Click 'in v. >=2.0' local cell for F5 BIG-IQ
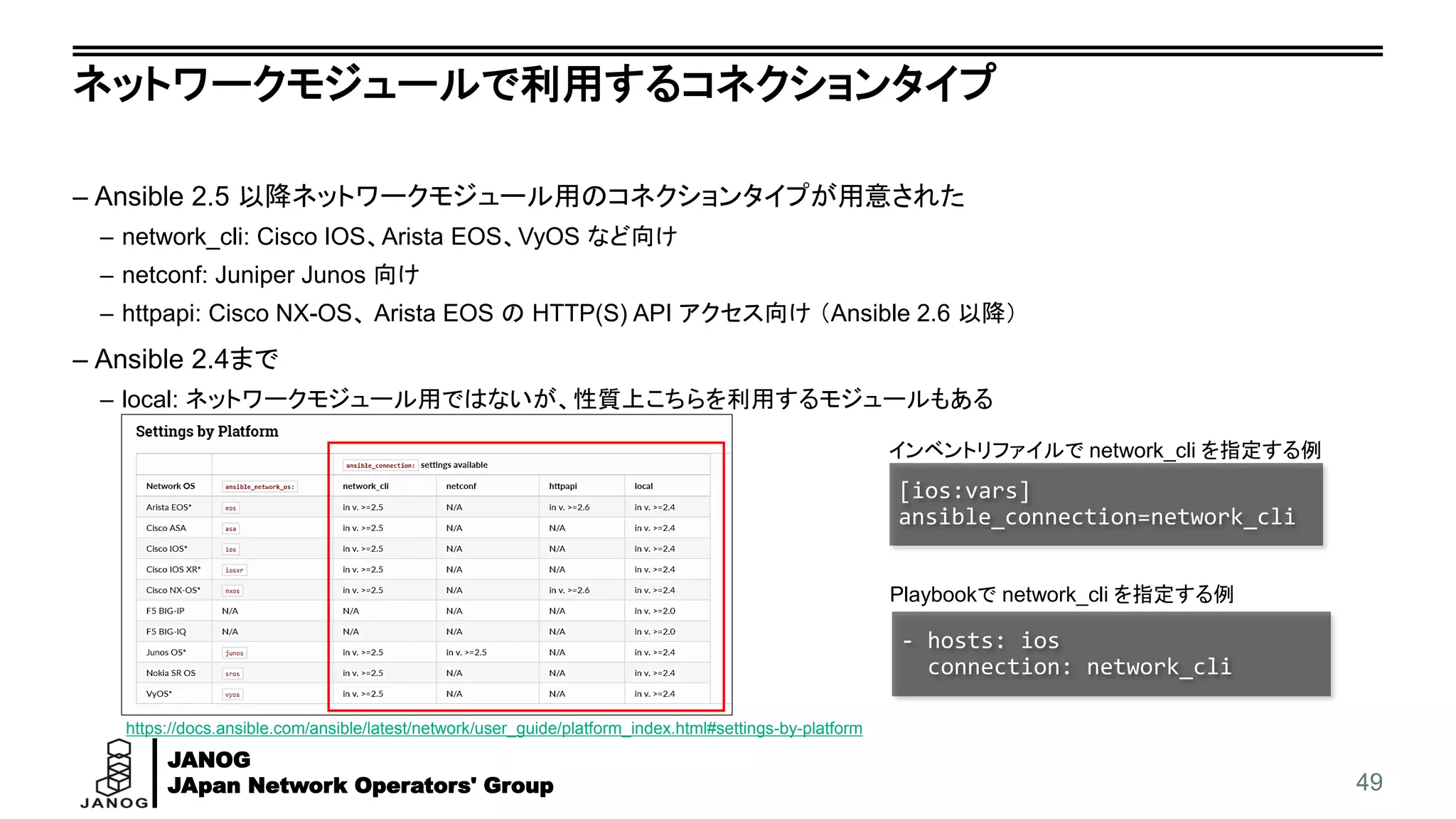 coord(655,631)
